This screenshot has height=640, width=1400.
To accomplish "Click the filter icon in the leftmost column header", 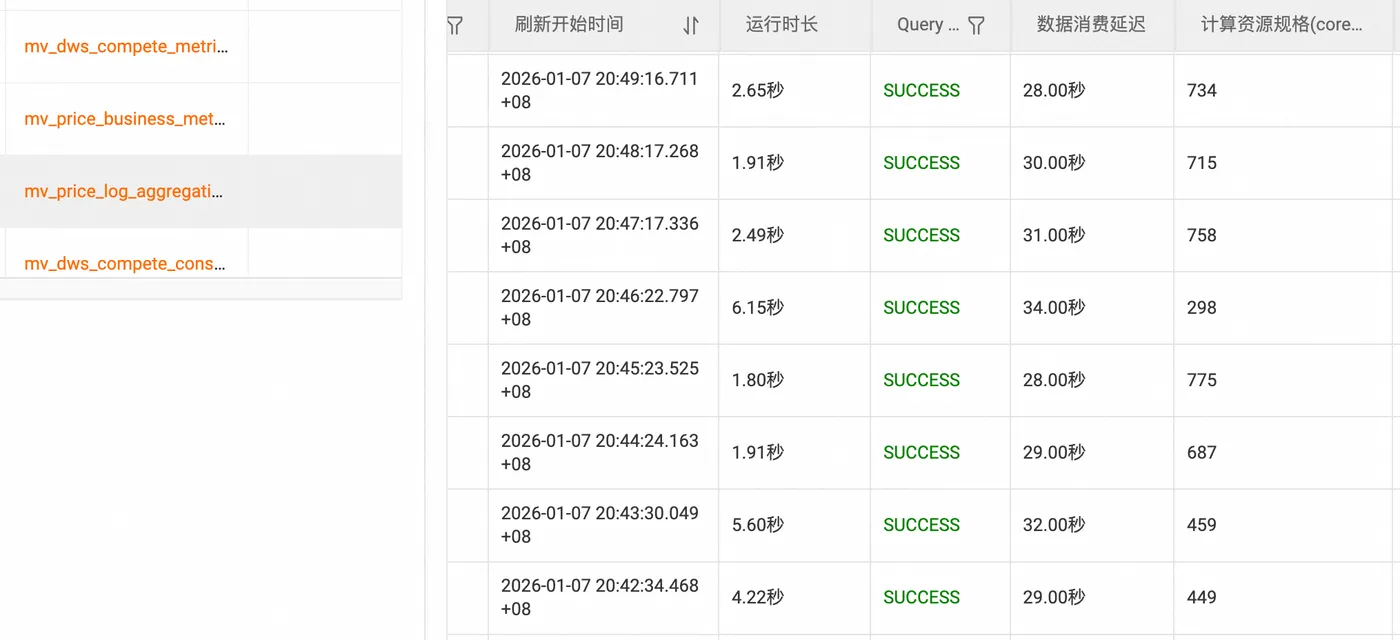I will click(455, 26).
